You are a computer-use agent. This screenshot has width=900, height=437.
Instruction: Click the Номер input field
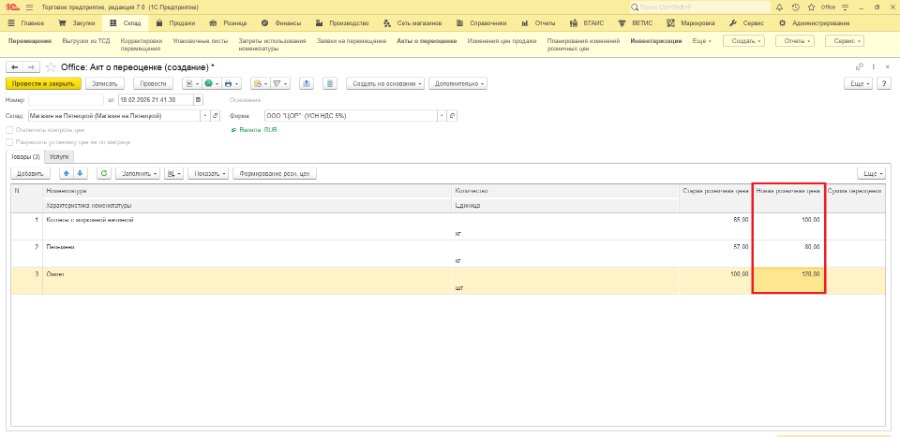tap(66, 99)
